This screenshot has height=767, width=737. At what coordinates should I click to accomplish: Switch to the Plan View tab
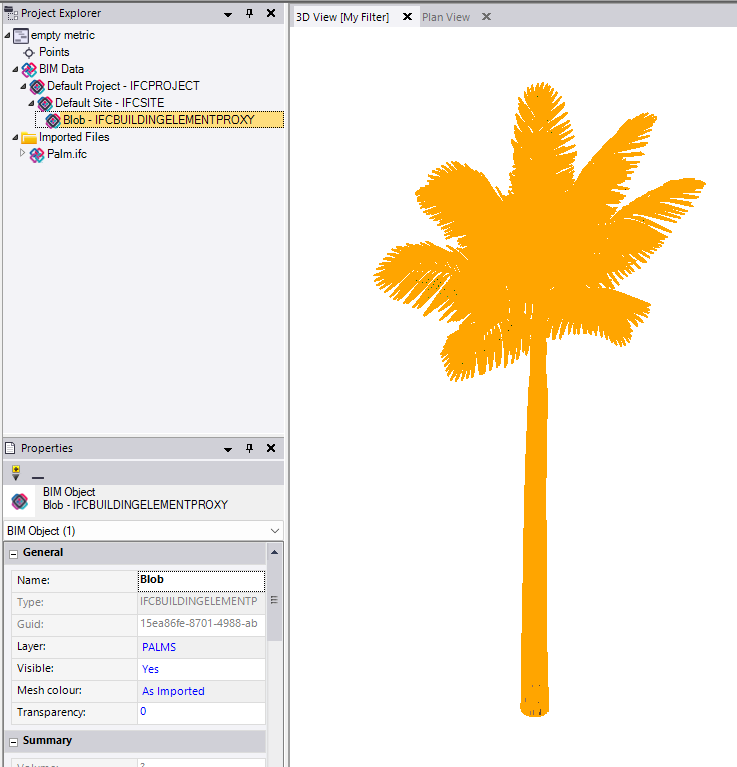pos(446,17)
